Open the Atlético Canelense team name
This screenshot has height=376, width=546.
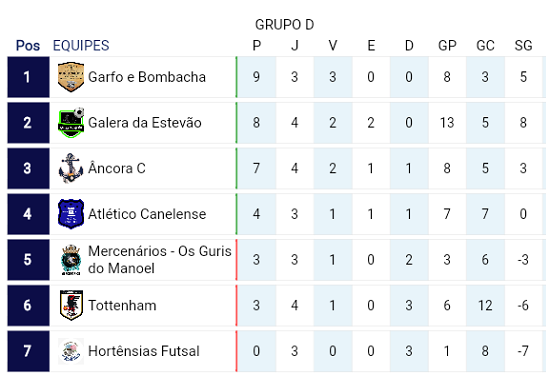point(147,214)
